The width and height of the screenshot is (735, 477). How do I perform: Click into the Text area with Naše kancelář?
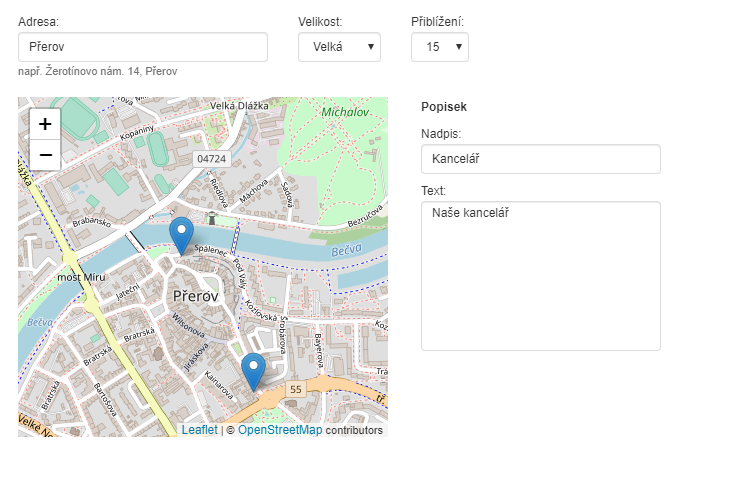pyautogui.click(x=540, y=275)
